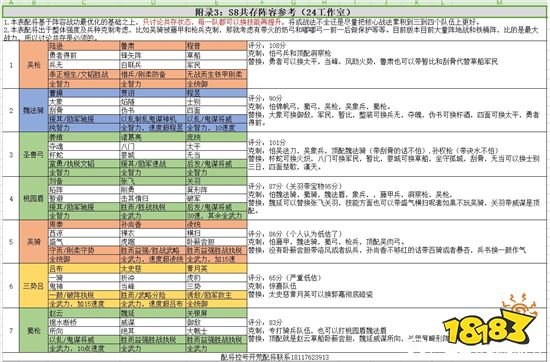Click the '桃园盾' team name cell
The width and height of the screenshot is (550, 362).
click(x=34, y=198)
